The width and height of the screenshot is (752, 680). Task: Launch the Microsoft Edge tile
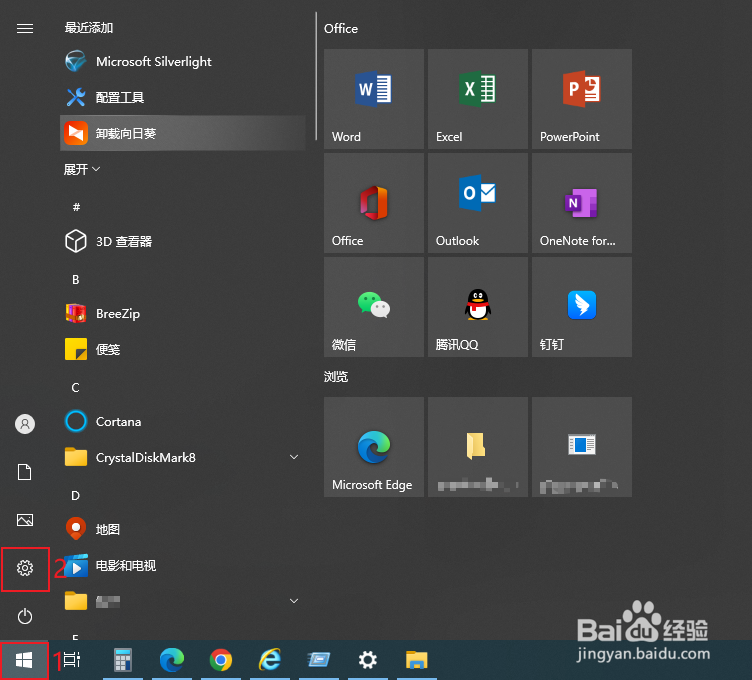pyautogui.click(x=374, y=447)
